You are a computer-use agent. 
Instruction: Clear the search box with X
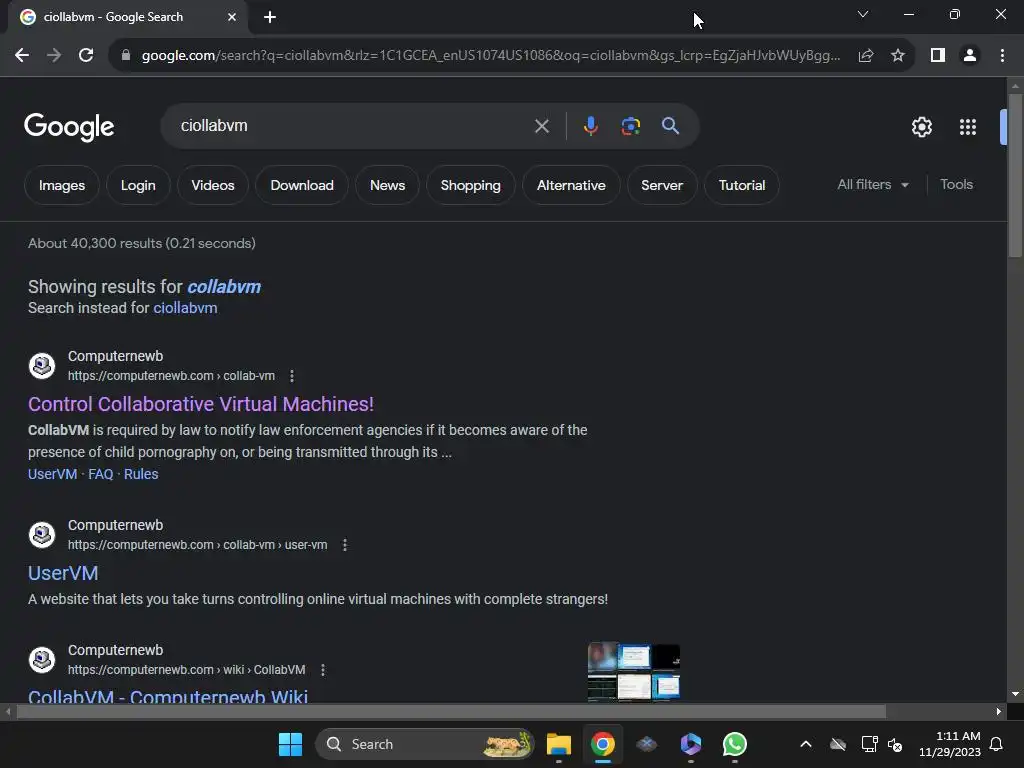(x=542, y=126)
